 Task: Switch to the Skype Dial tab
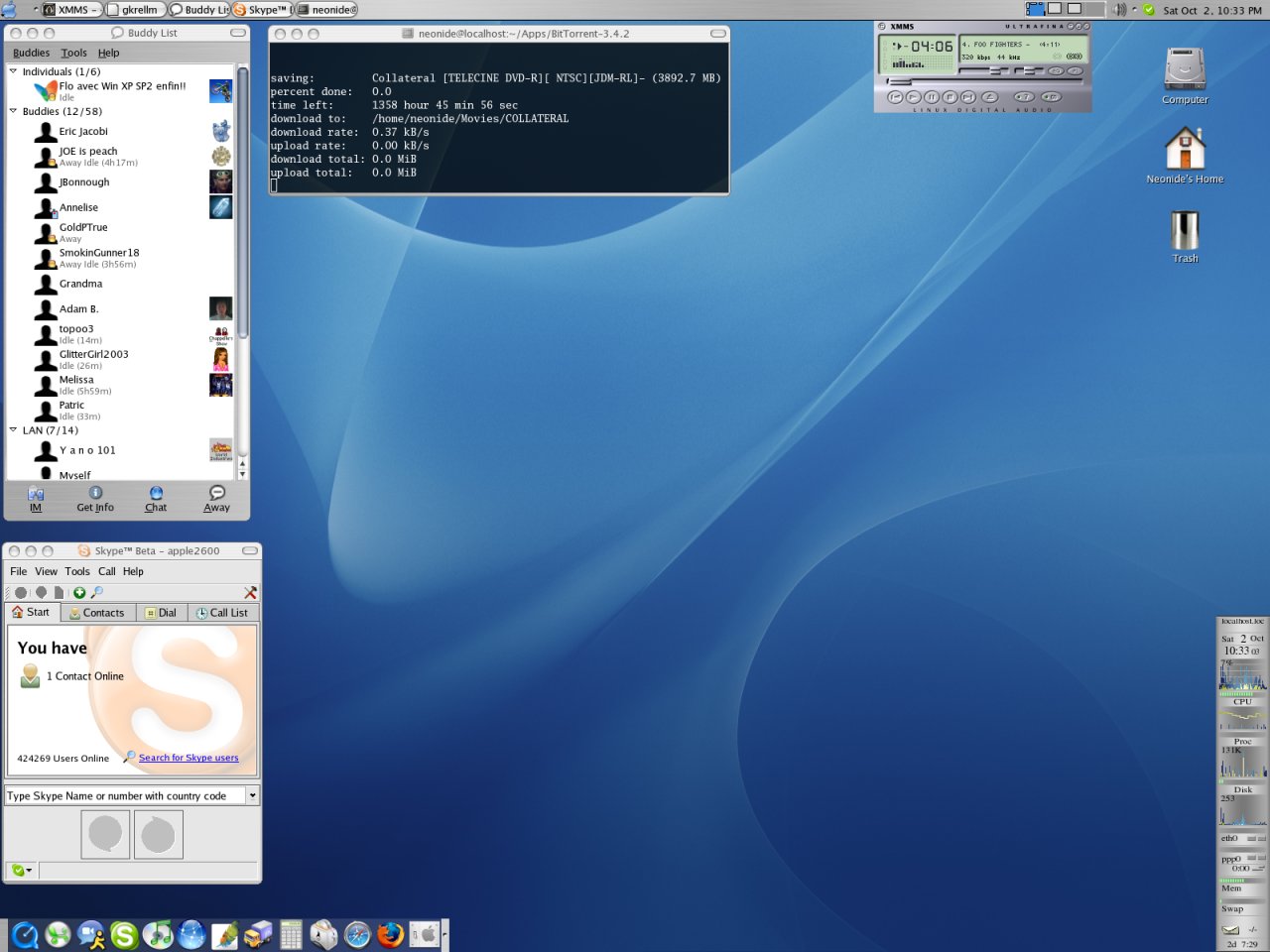point(161,613)
